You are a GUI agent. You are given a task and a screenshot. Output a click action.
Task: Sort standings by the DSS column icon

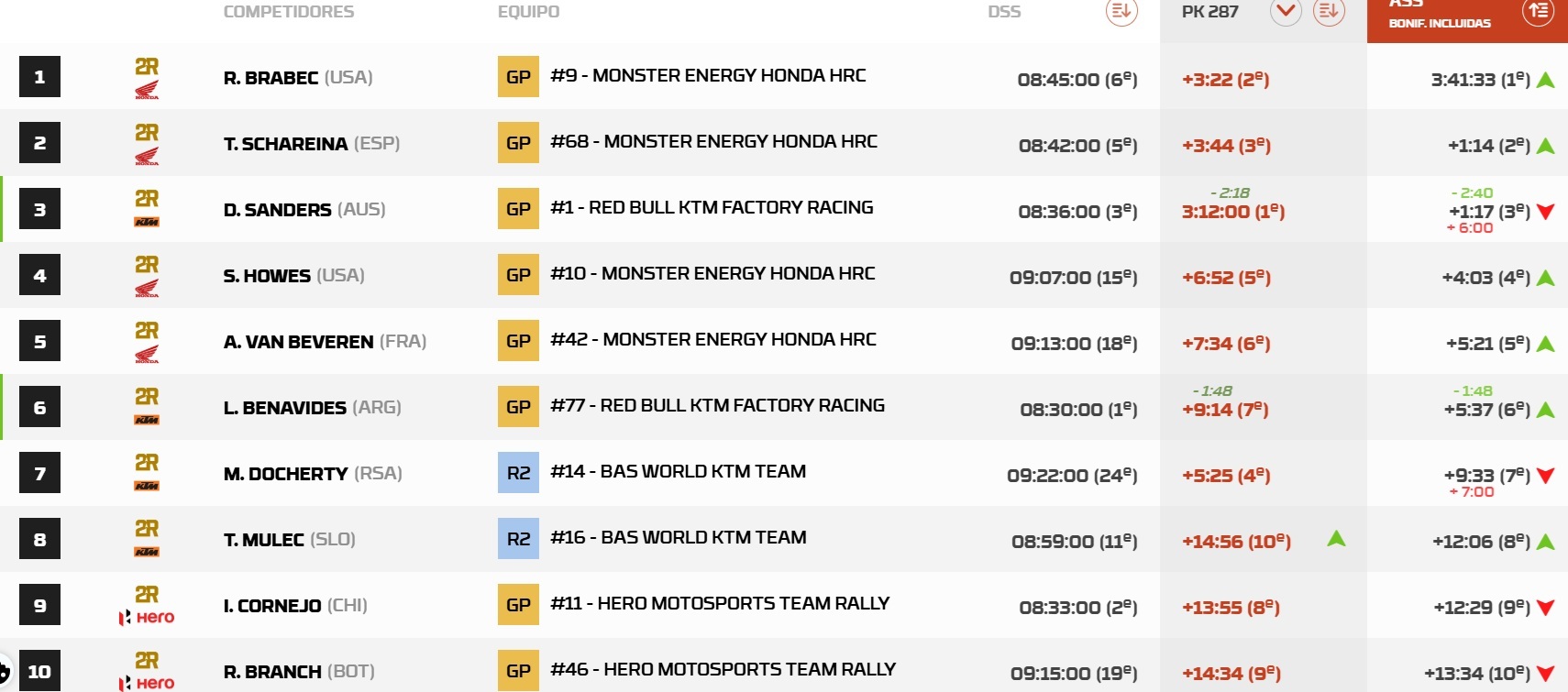point(1121,11)
